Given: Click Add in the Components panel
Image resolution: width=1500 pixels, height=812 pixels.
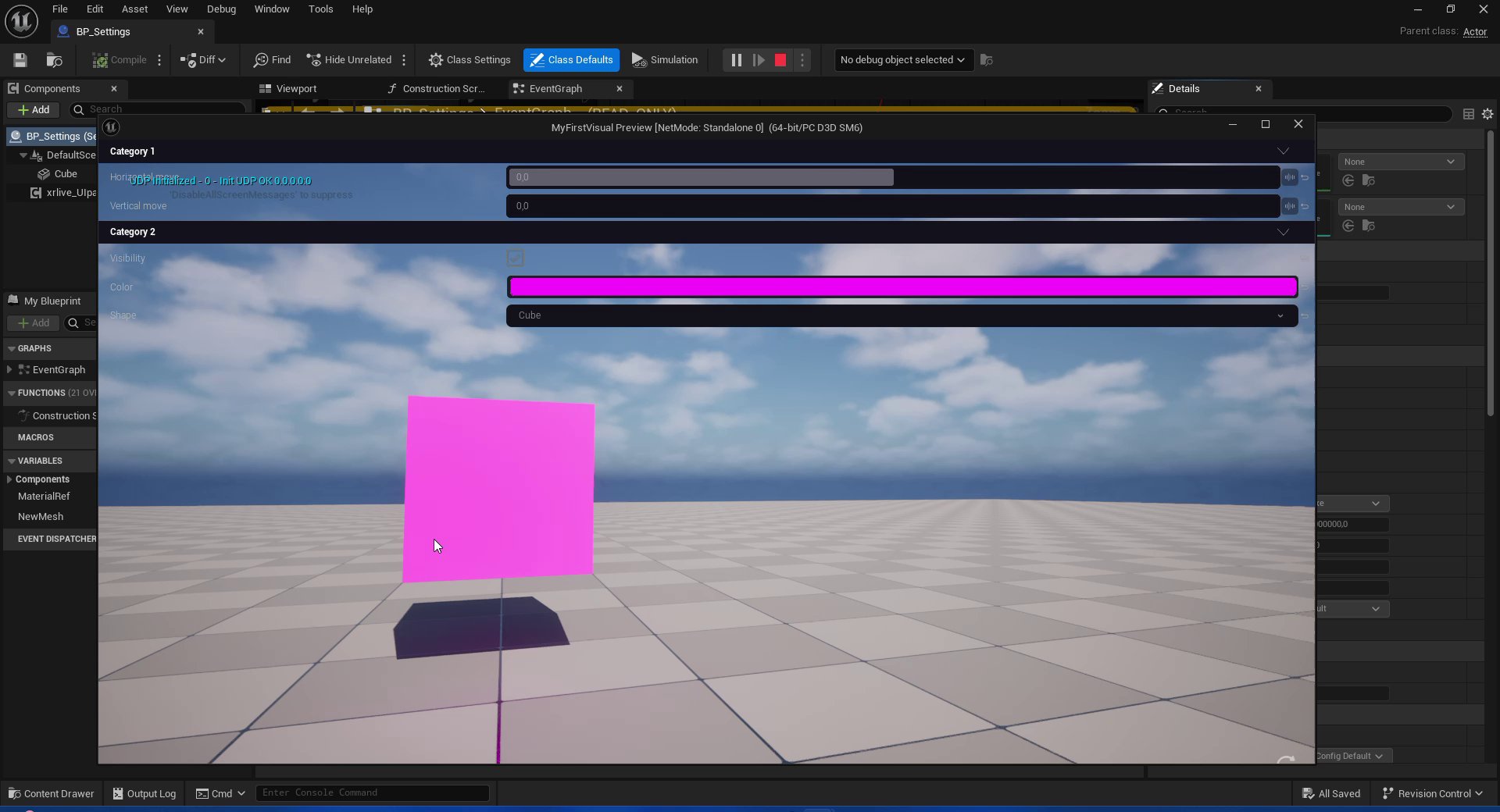Looking at the screenshot, I should pyautogui.click(x=34, y=110).
